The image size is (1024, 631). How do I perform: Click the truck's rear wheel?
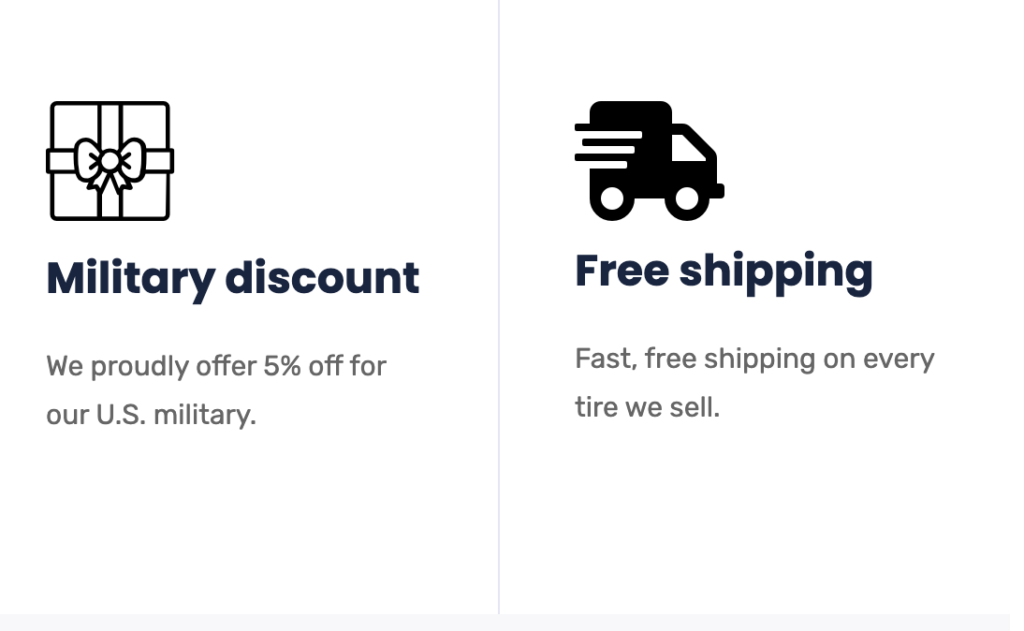coord(612,198)
